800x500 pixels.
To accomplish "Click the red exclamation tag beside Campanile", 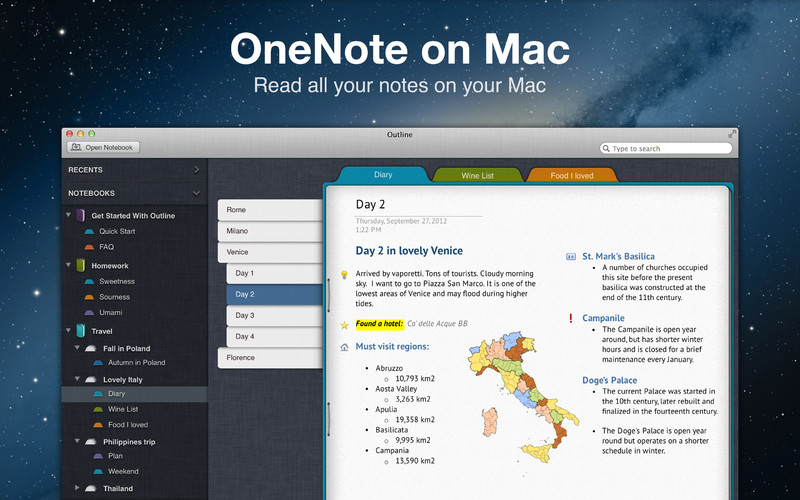I will [570, 318].
